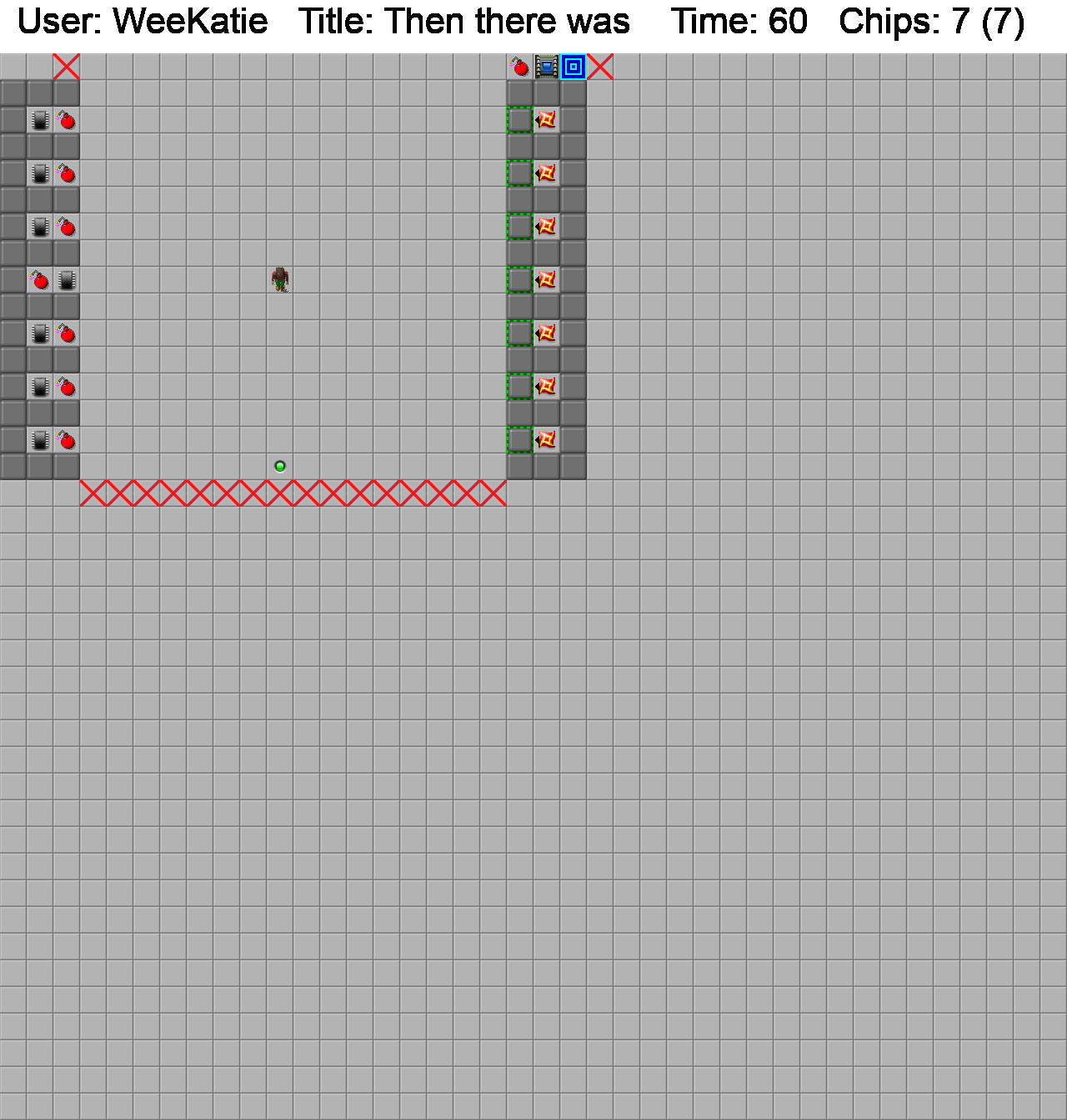This screenshot has width=1067, height=1120.
Task: Click toggle wall in the player's row
Action: (x=520, y=280)
